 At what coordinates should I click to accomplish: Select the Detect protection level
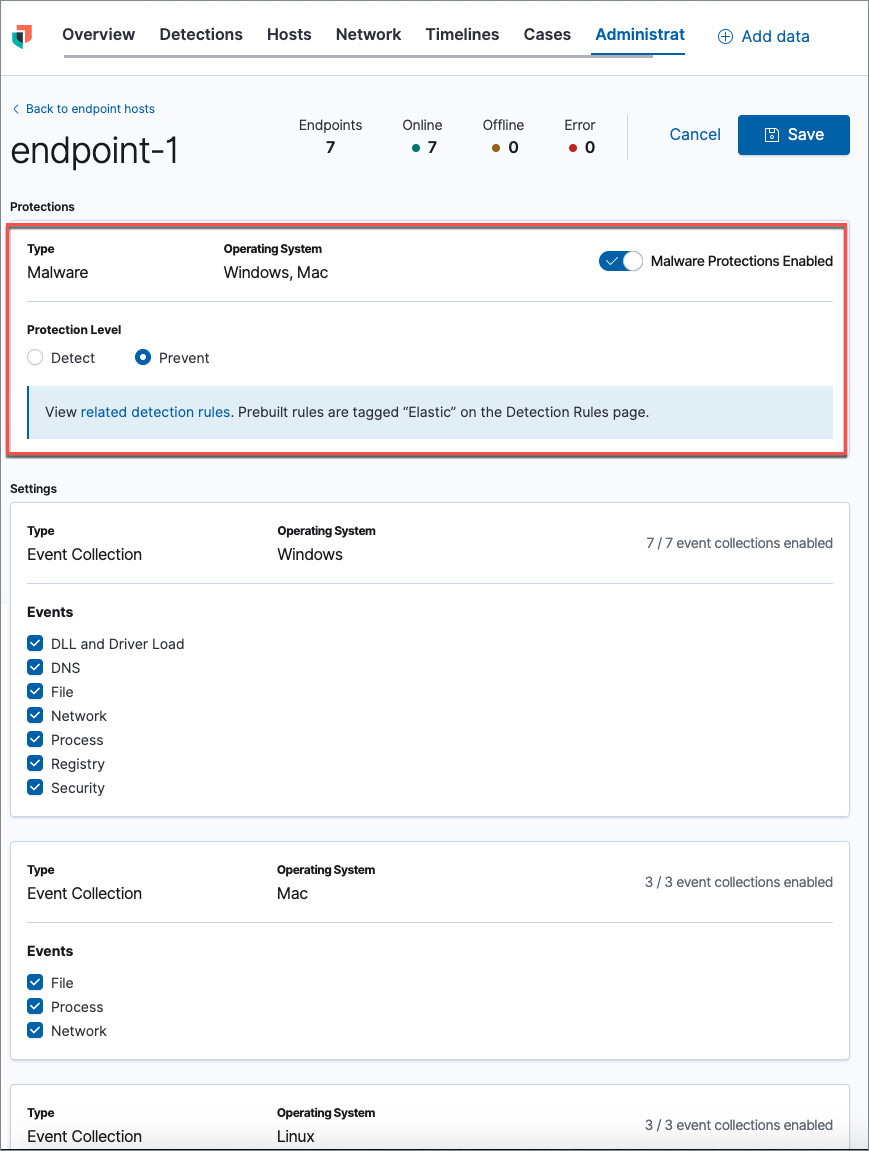(36, 358)
